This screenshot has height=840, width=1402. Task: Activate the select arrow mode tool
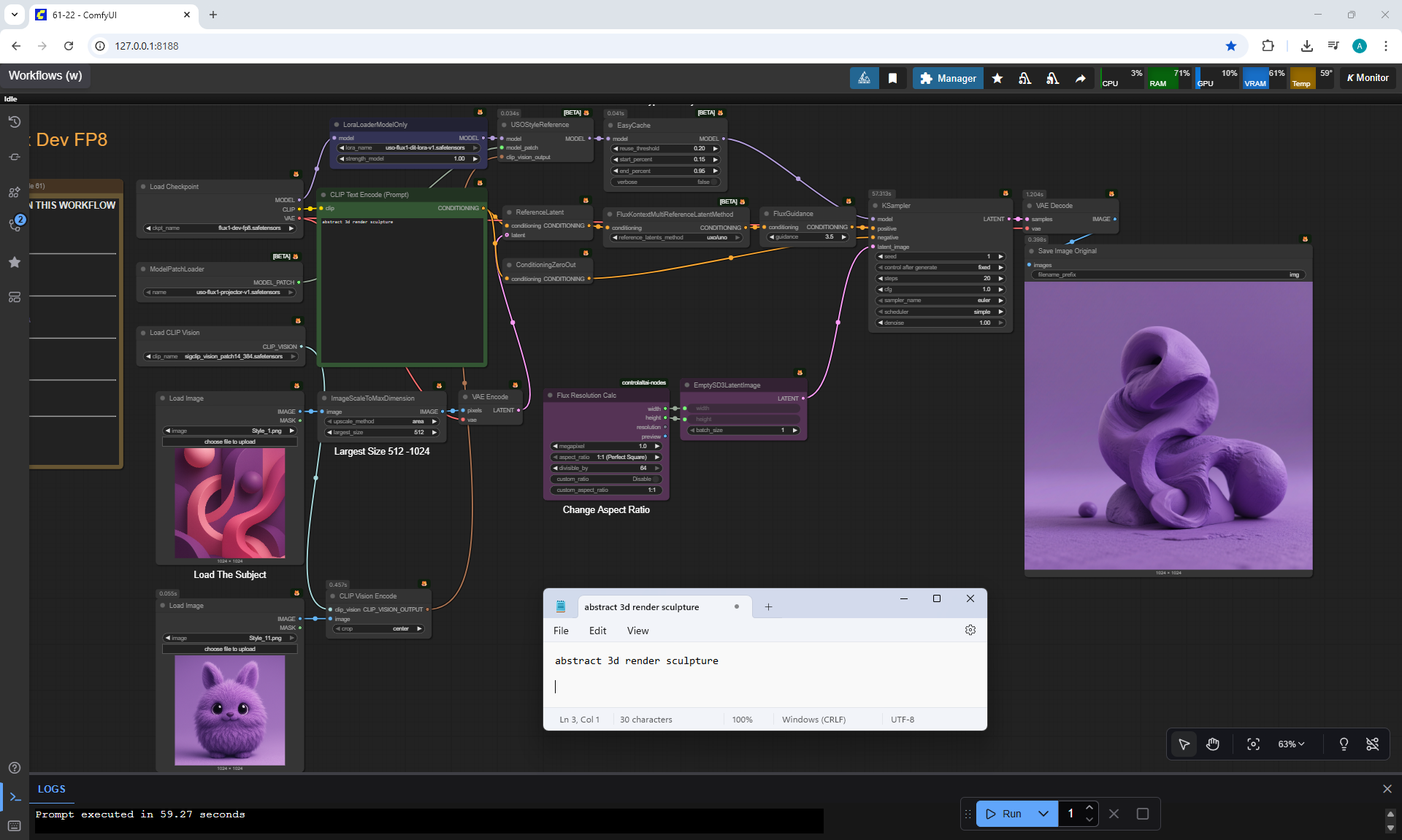(x=1184, y=744)
